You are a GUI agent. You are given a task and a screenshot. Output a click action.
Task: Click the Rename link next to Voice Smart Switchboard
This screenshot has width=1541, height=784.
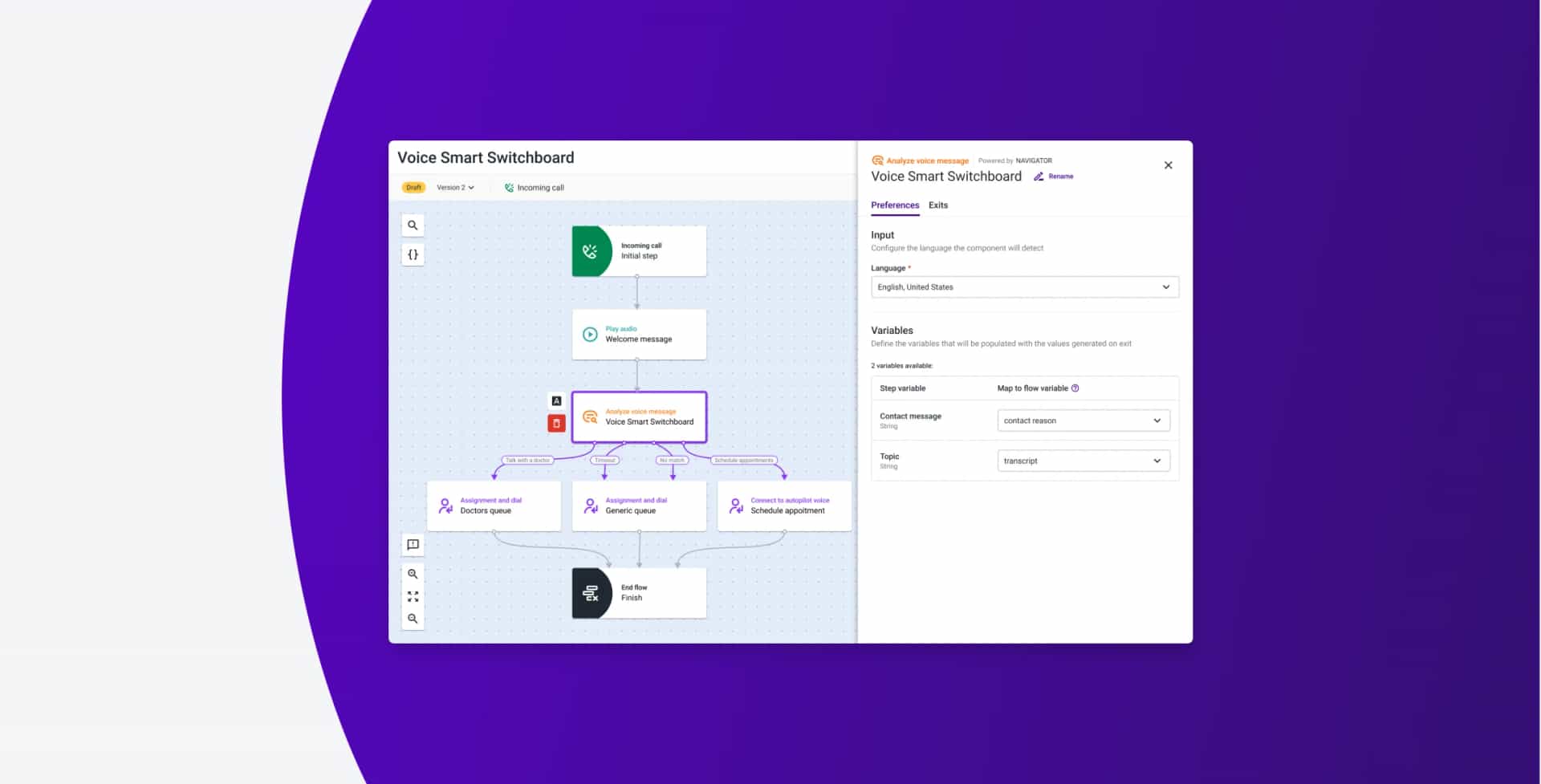(1054, 176)
